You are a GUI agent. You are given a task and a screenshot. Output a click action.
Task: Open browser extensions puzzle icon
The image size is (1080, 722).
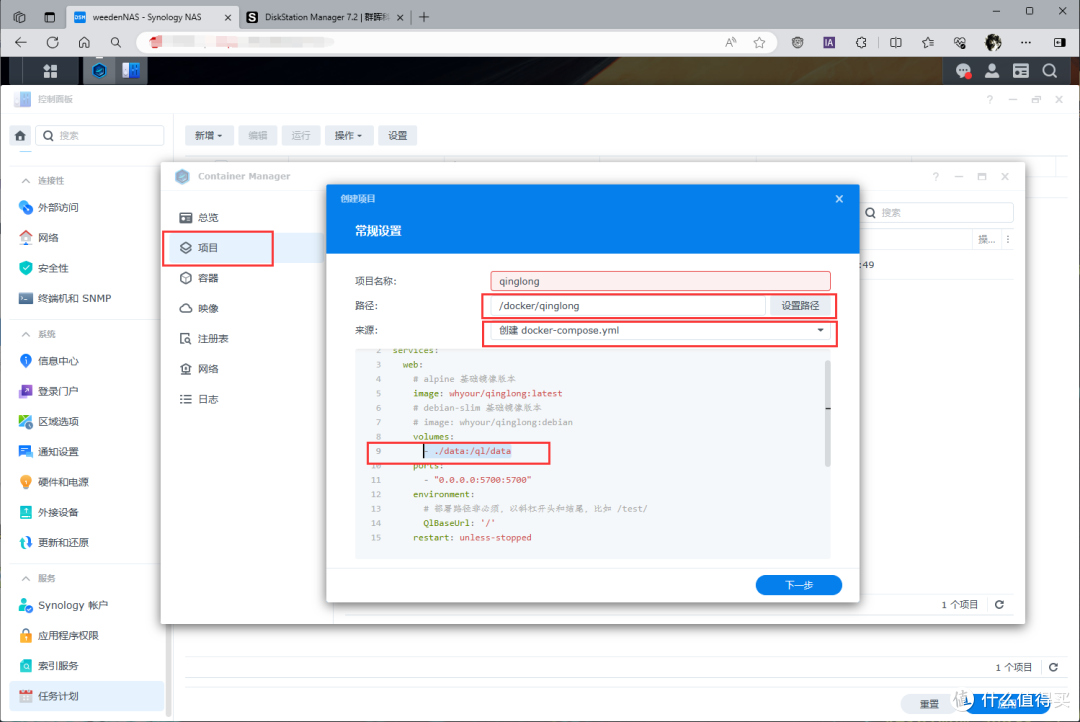click(861, 43)
